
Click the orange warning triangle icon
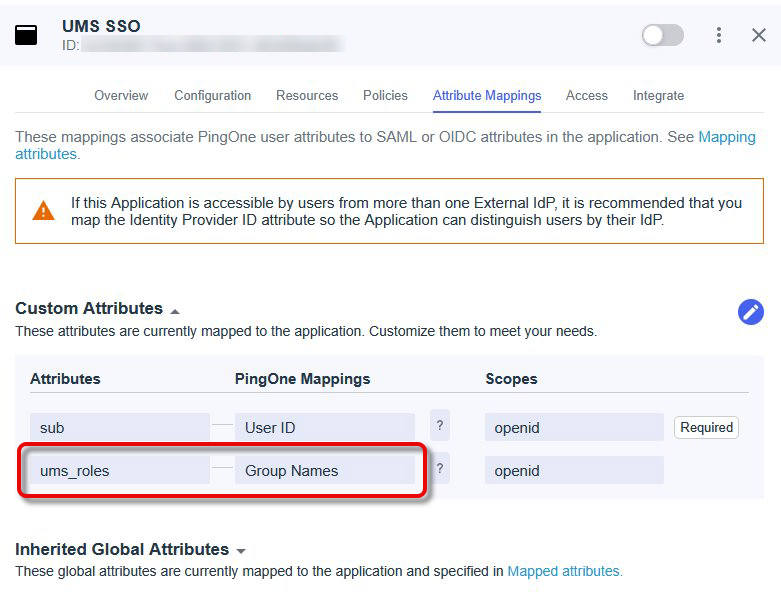point(44,211)
